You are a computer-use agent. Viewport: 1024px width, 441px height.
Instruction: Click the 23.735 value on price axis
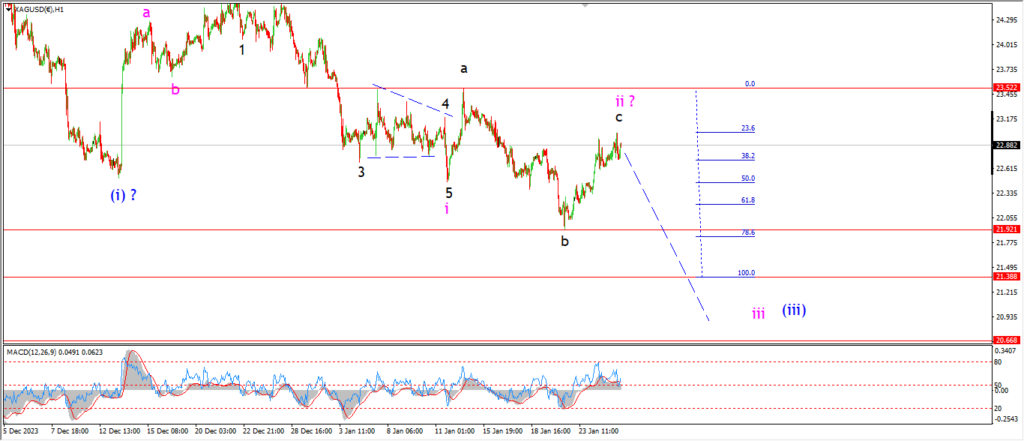coord(1006,69)
